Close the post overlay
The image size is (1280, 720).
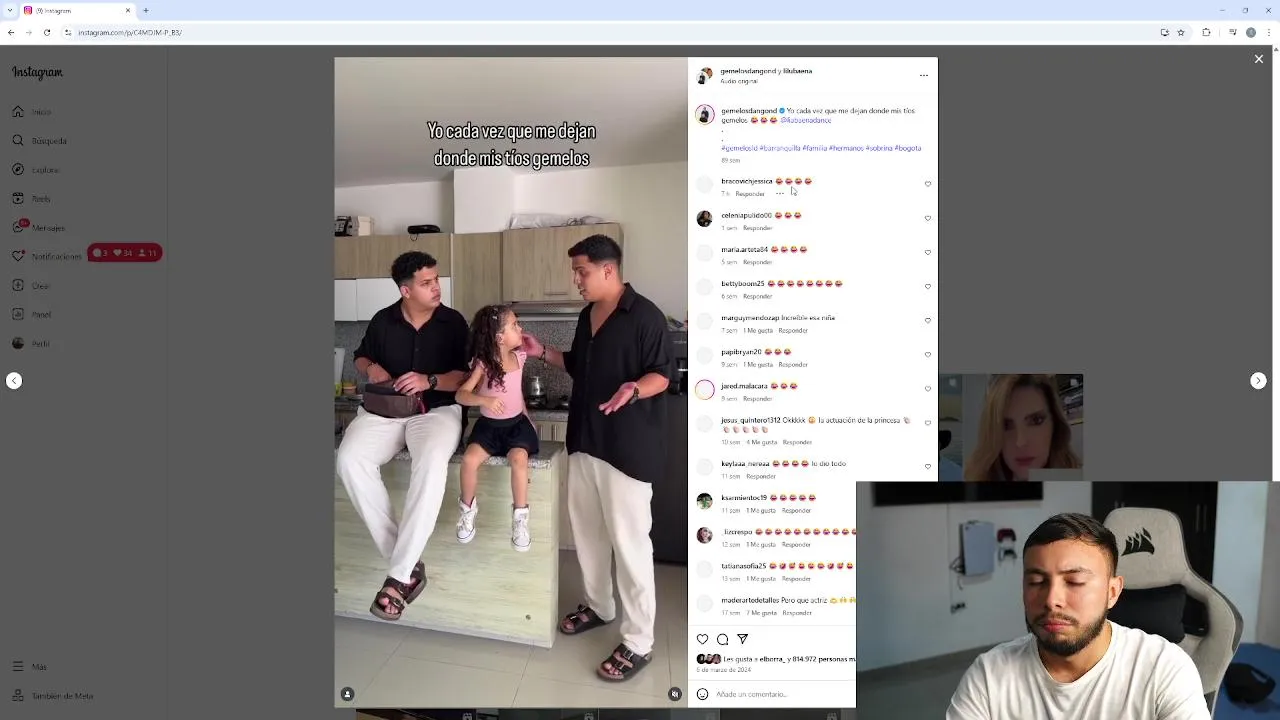[1258, 59]
